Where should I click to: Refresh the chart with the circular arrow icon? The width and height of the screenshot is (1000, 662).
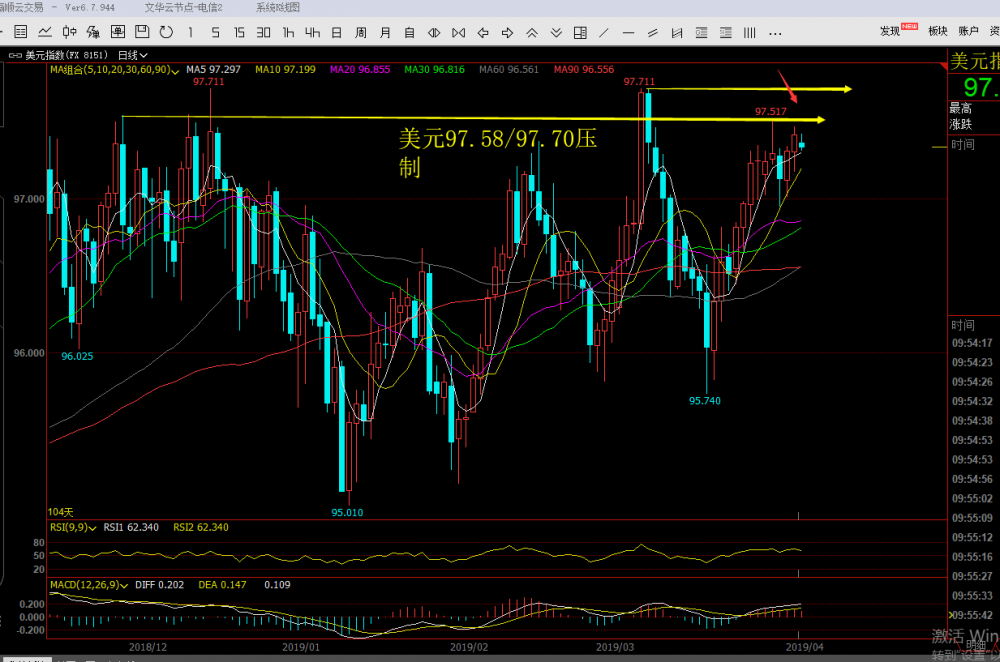point(166,32)
